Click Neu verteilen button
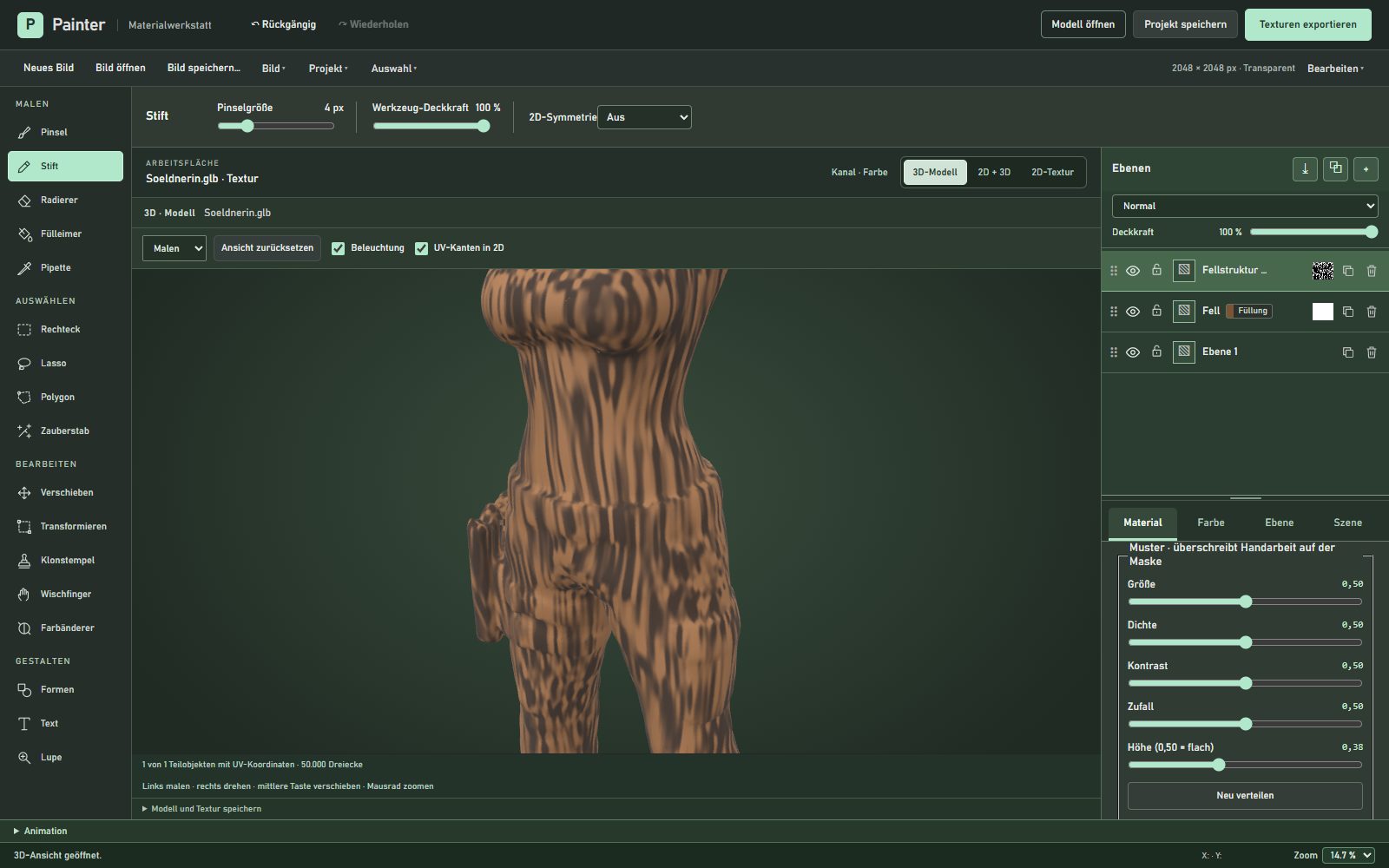This screenshot has width=1389, height=868. pyautogui.click(x=1245, y=795)
